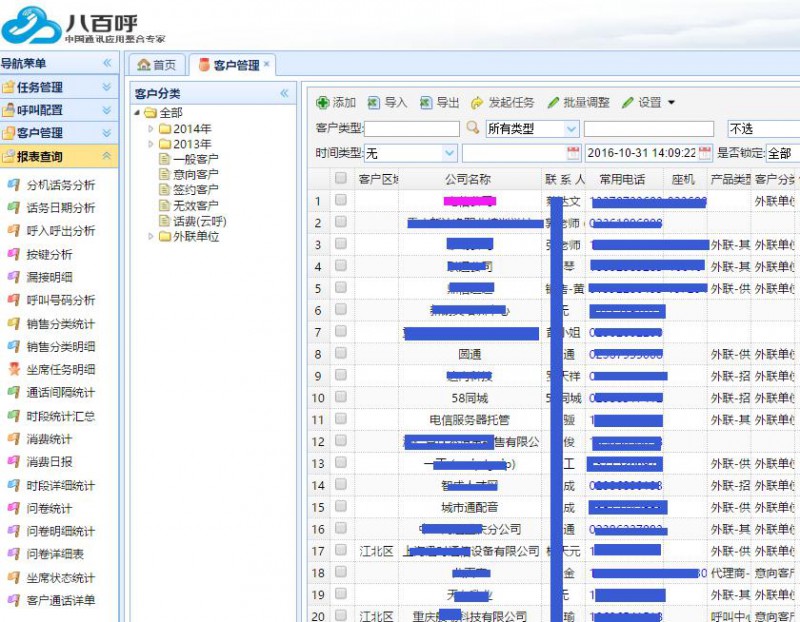Screen dimensions: 800x622
Task: Click the 添加 (Add) green plus icon
Action: [322, 103]
